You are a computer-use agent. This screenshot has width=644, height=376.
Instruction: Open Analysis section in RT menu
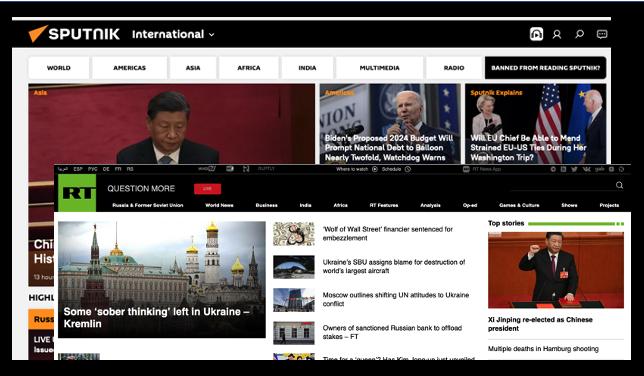coord(430,205)
